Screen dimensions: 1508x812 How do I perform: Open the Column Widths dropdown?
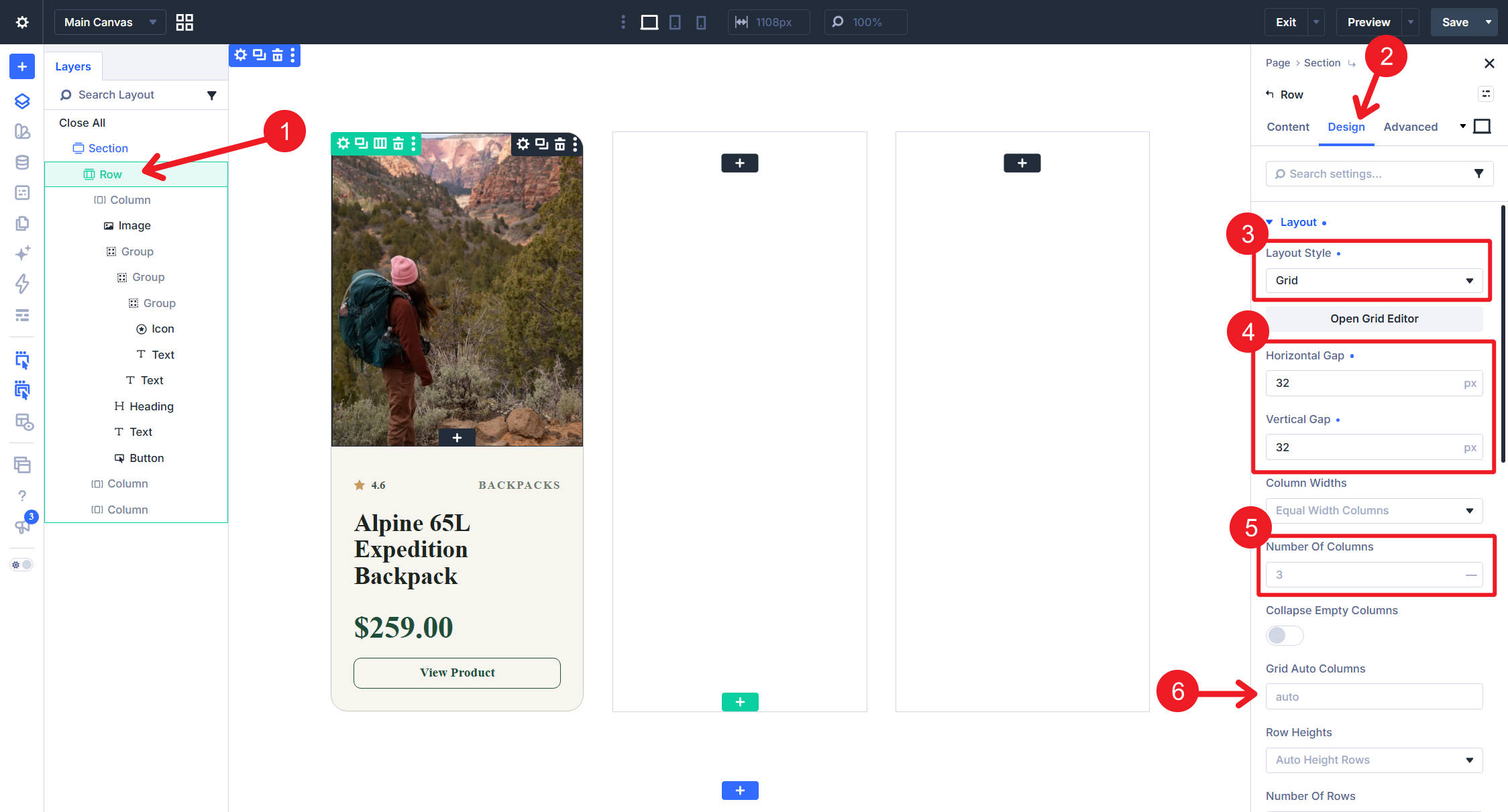pos(1374,510)
